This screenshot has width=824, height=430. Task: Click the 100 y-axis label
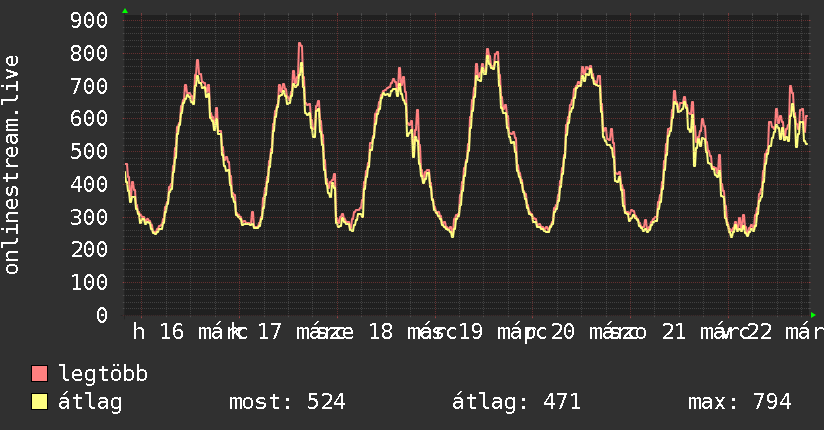89,282
